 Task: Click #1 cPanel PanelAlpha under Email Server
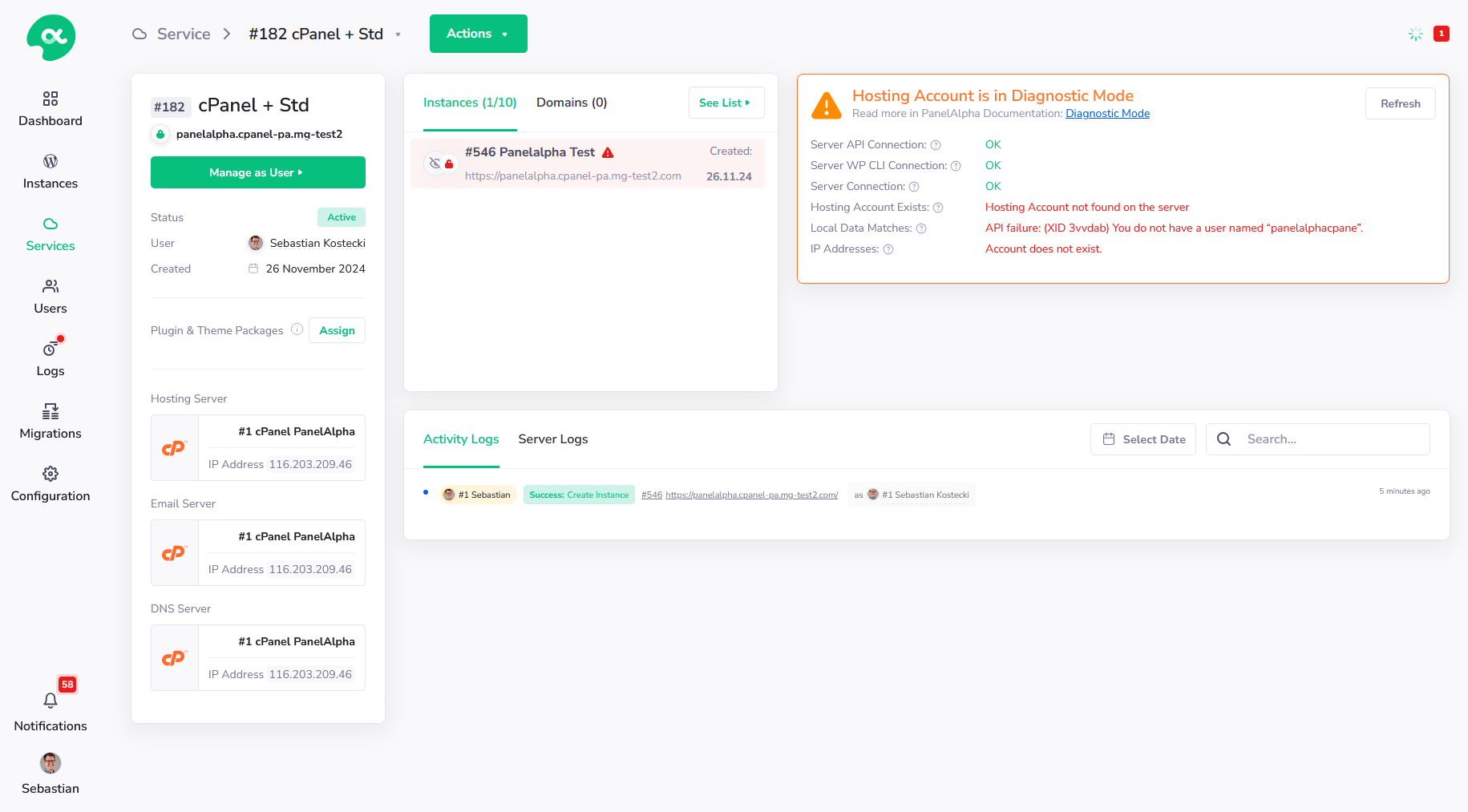(297, 536)
